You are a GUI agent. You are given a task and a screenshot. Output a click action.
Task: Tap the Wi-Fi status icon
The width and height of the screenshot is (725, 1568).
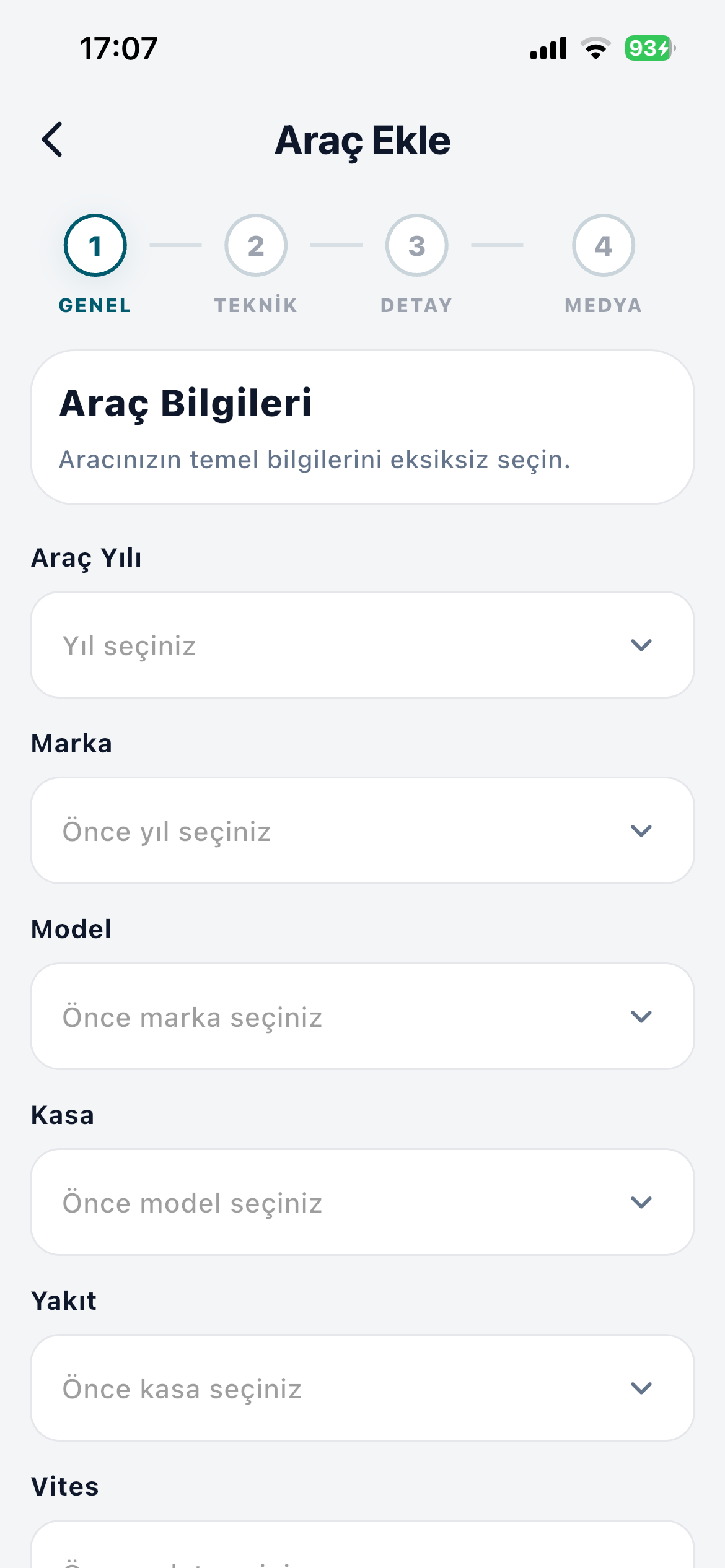(x=595, y=48)
